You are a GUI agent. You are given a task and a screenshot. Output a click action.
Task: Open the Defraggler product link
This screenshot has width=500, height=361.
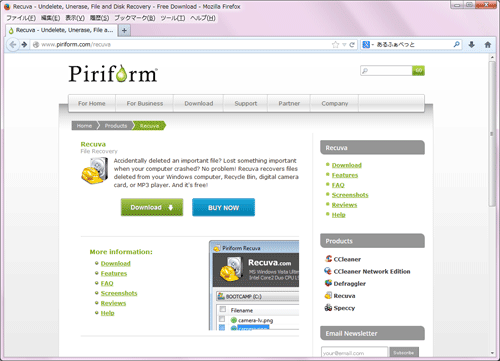[349, 284]
